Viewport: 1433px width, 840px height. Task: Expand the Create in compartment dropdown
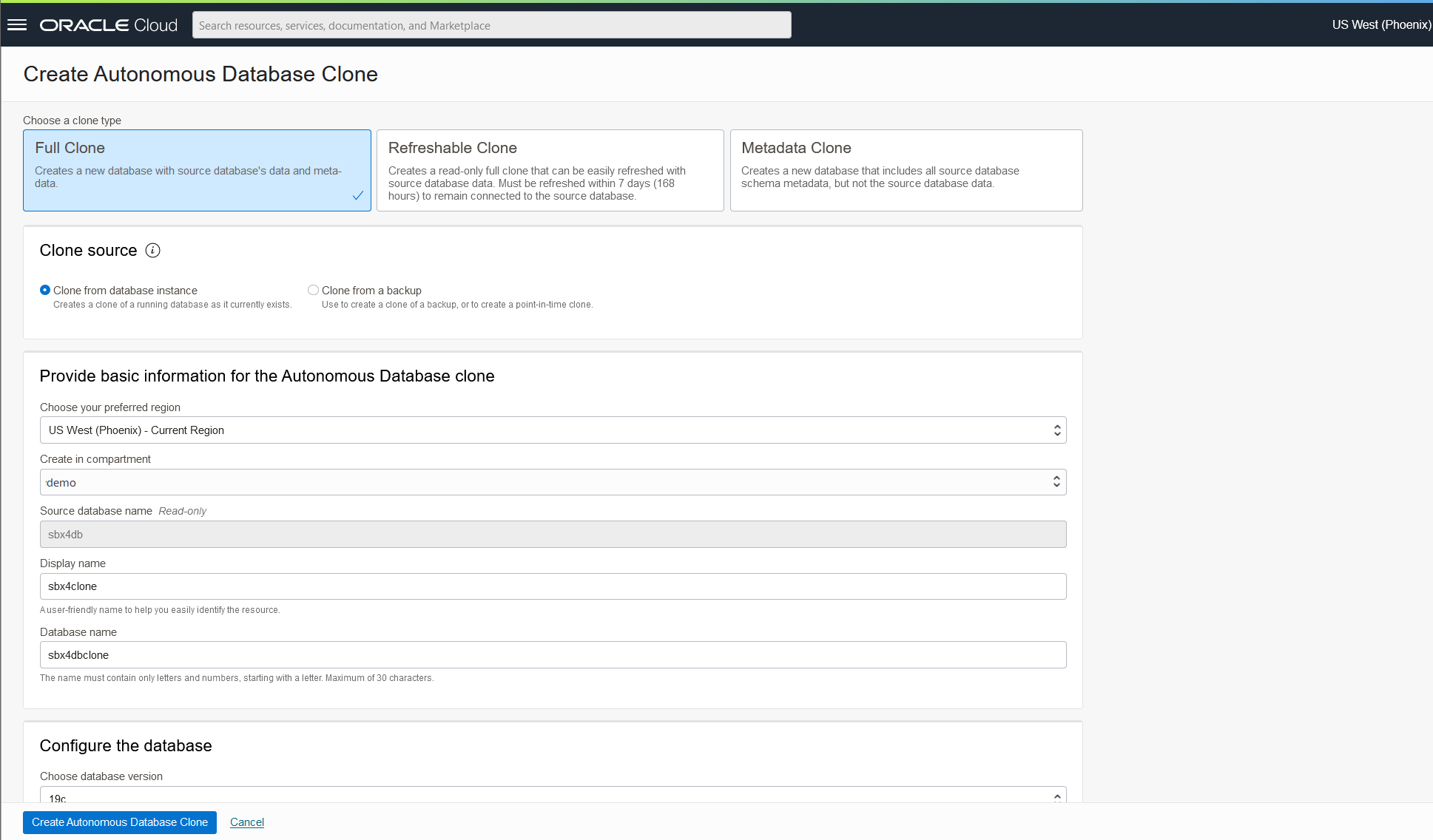tap(553, 482)
